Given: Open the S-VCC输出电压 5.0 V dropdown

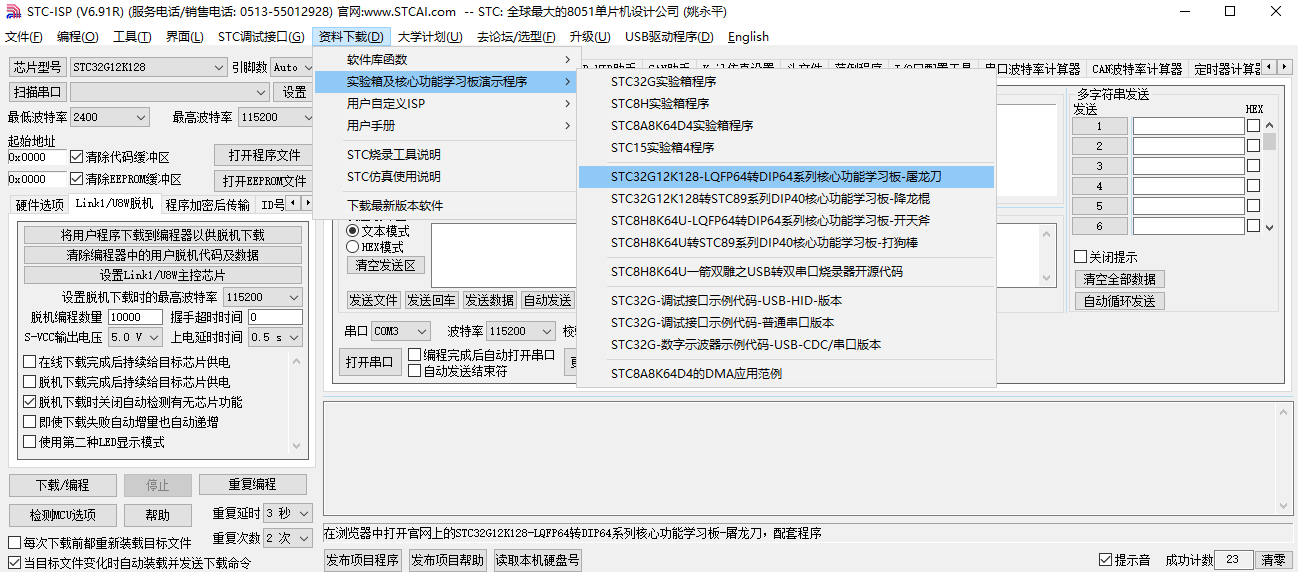Looking at the screenshot, I should point(135,337).
